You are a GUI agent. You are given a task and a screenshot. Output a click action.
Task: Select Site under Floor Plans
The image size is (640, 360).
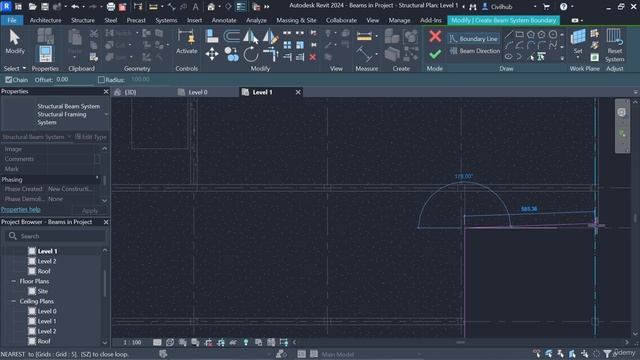click(42, 291)
